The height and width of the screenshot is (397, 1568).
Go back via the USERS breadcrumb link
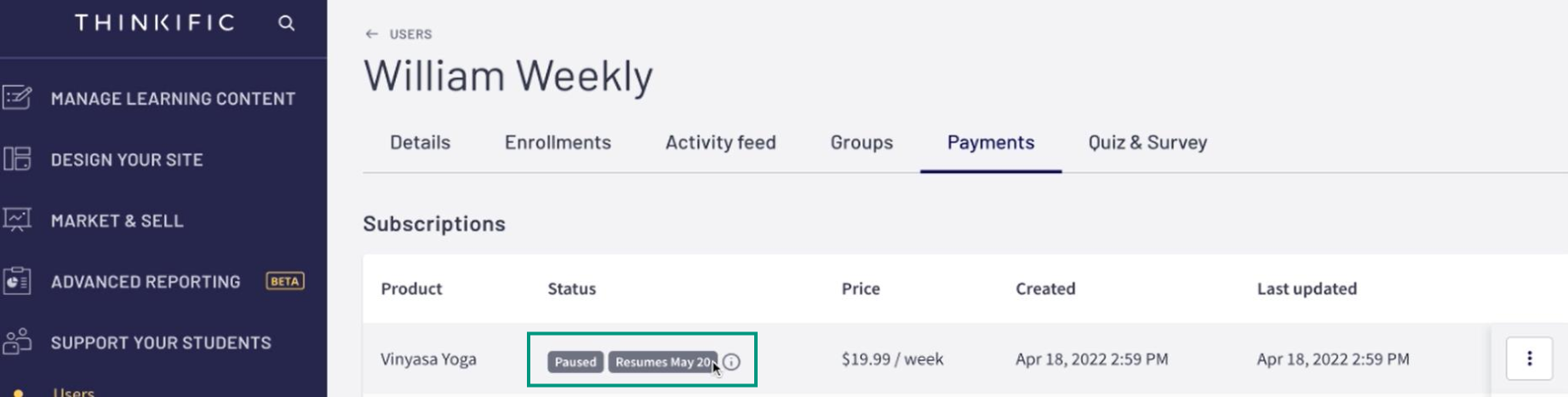(410, 34)
